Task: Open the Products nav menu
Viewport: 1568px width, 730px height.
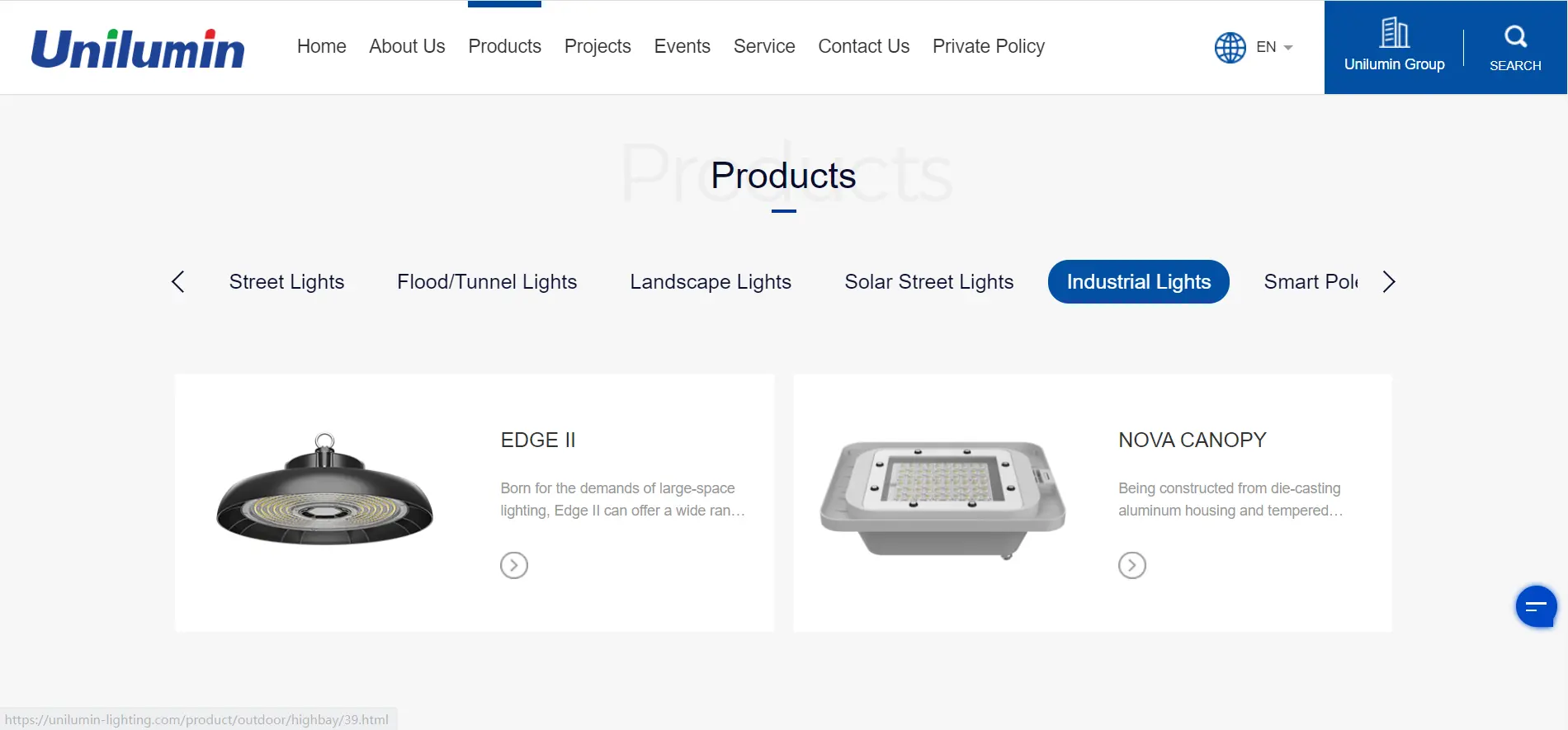Action: point(504,47)
